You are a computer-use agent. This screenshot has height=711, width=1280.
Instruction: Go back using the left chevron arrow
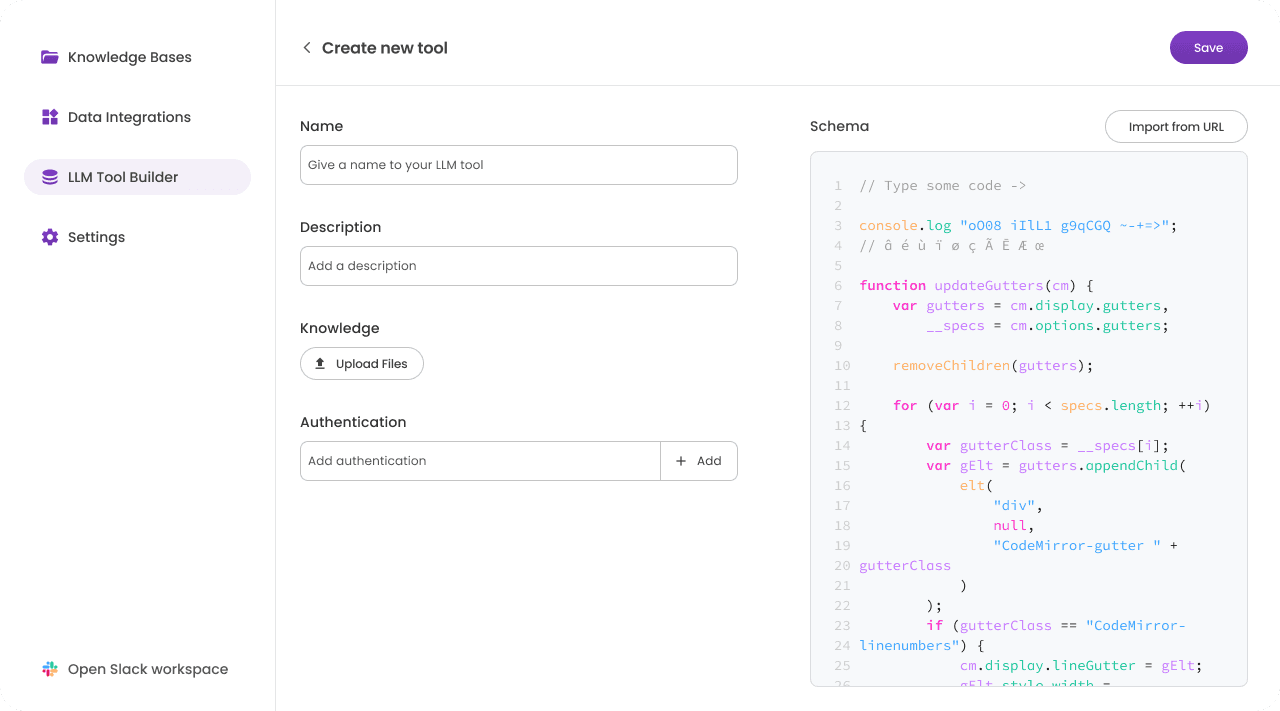point(307,48)
